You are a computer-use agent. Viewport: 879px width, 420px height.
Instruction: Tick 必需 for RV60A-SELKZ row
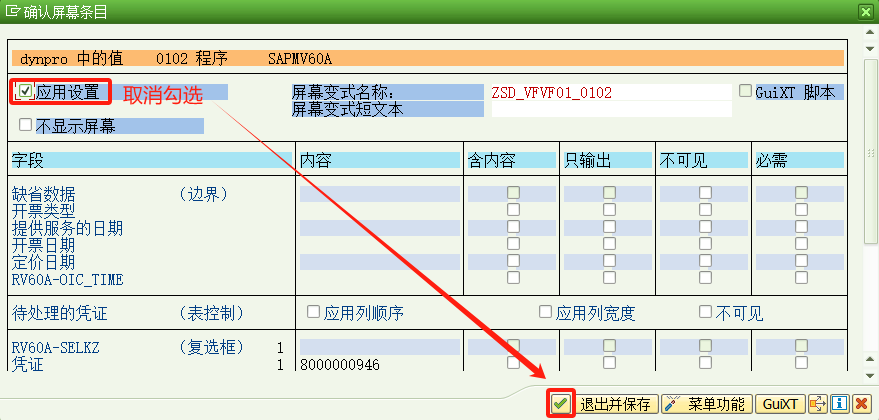pyautogui.click(x=802, y=345)
